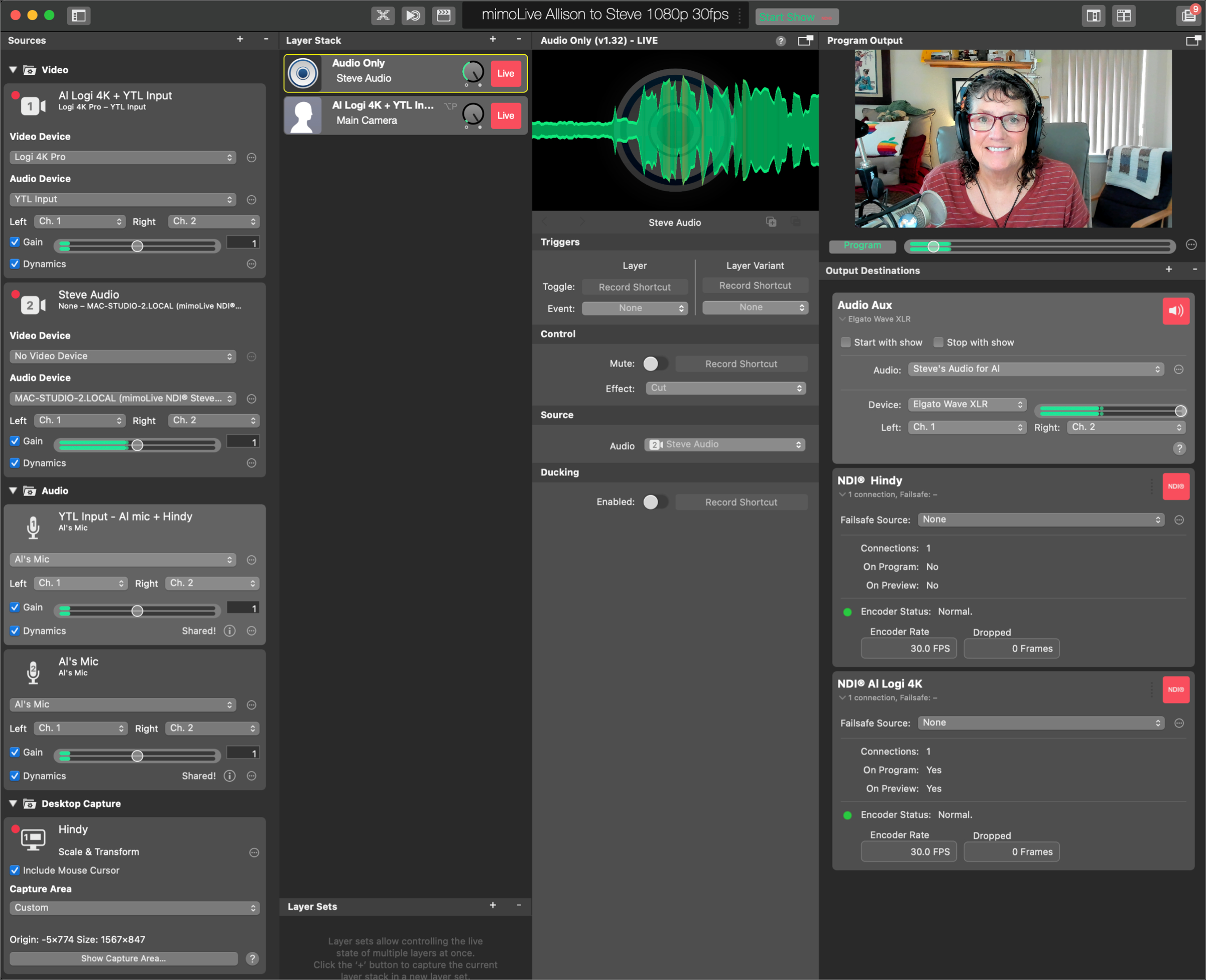Click Show Capture Area button

(124, 958)
